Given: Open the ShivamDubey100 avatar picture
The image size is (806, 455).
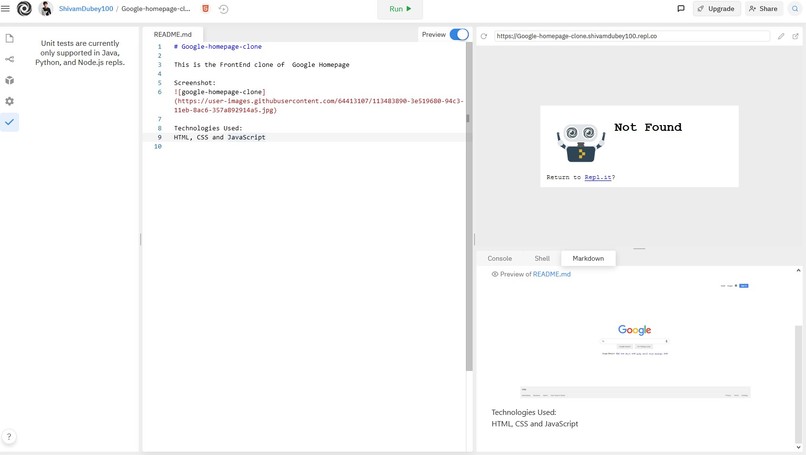Looking at the screenshot, I should click(x=46, y=9).
